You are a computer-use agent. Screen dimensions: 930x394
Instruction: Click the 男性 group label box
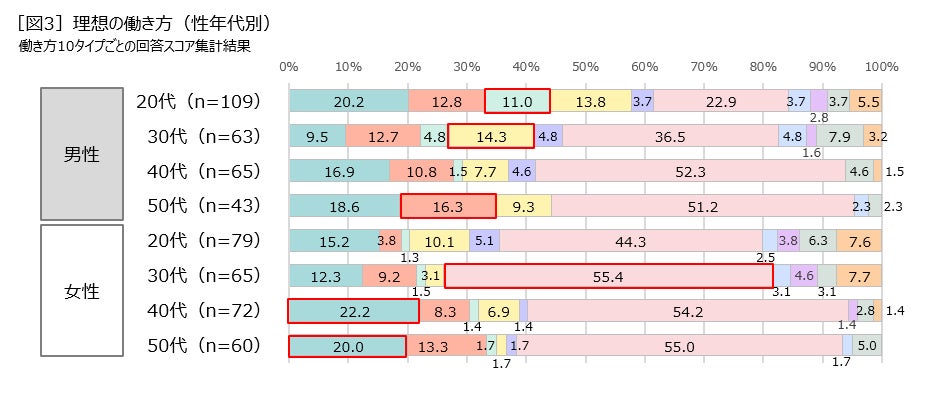pyautogui.click(x=82, y=154)
